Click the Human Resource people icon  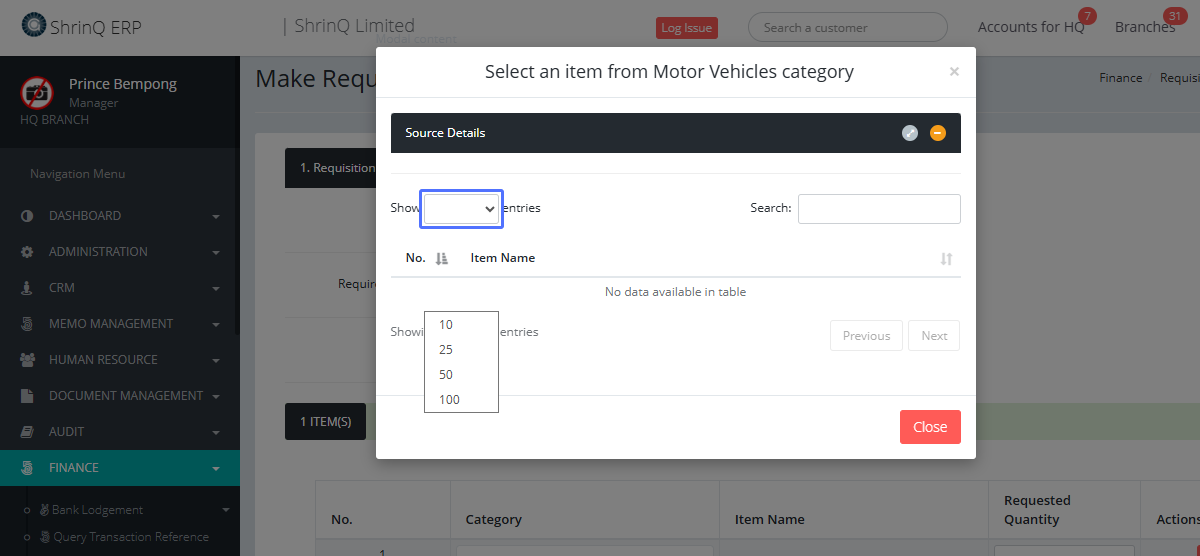click(x=27, y=360)
